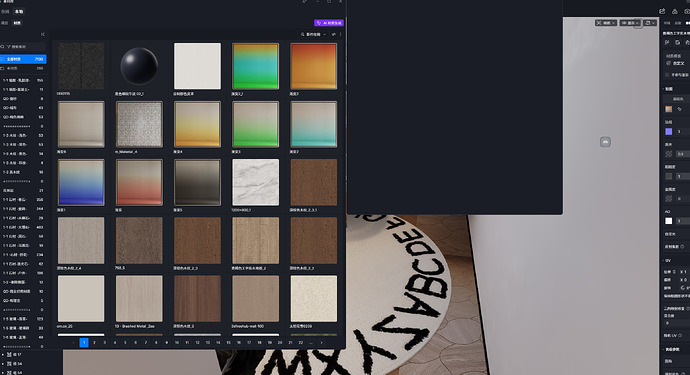The image size is (690, 375).
Task: Click the AI material generation button
Action: (x=329, y=23)
